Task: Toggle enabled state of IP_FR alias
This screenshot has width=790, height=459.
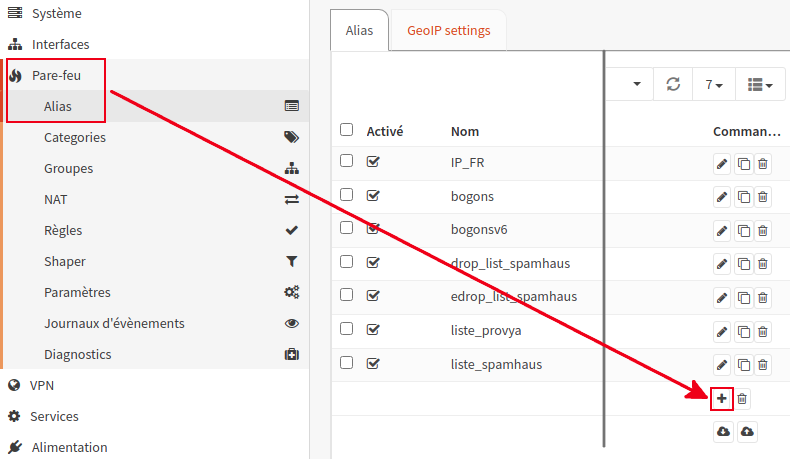Action: 373,162
